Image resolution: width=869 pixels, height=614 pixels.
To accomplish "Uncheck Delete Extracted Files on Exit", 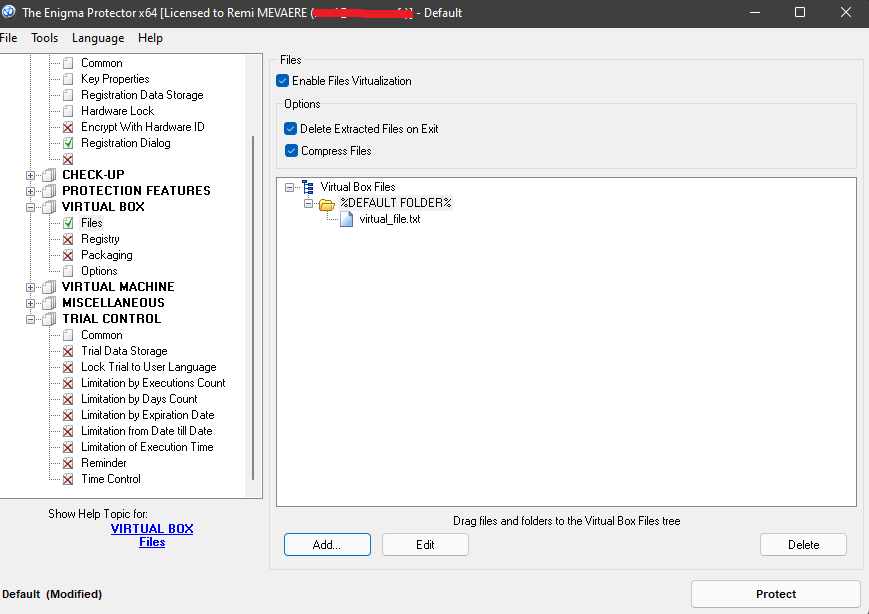I will pyautogui.click(x=291, y=129).
